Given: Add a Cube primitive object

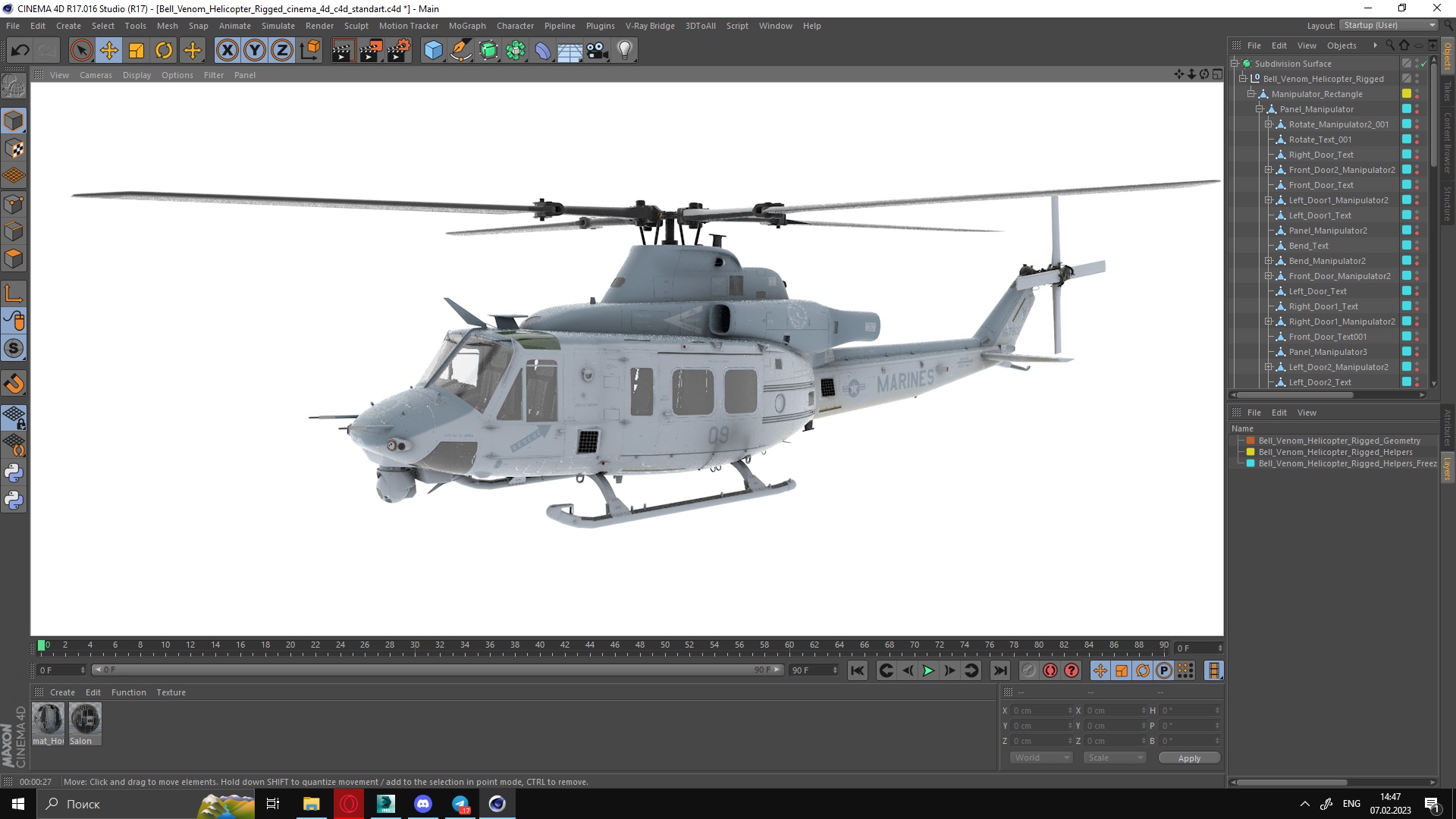Looking at the screenshot, I should 433,51.
